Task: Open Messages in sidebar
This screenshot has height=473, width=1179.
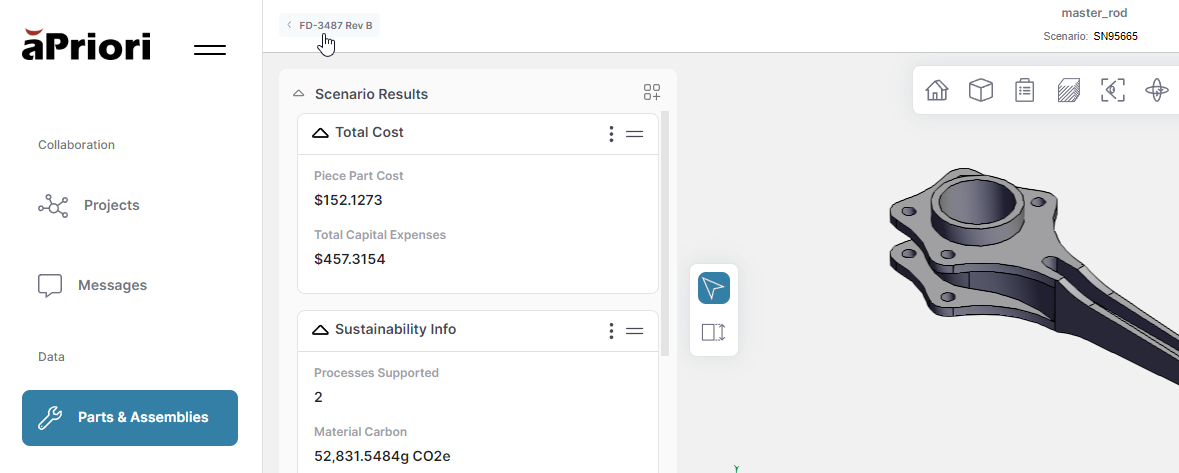Action: (x=112, y=286)
